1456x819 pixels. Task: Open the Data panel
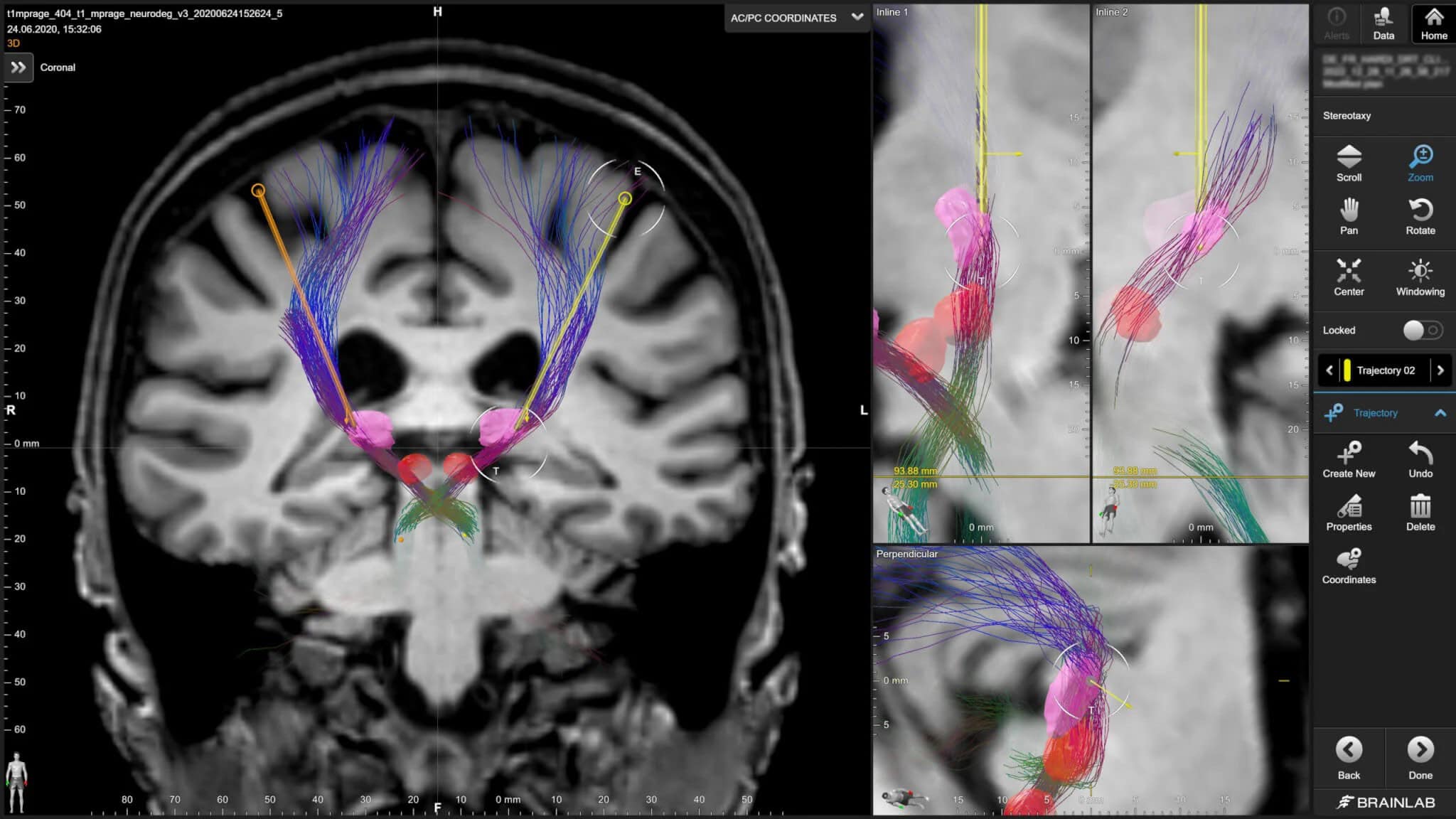(x=1383, y=21)
